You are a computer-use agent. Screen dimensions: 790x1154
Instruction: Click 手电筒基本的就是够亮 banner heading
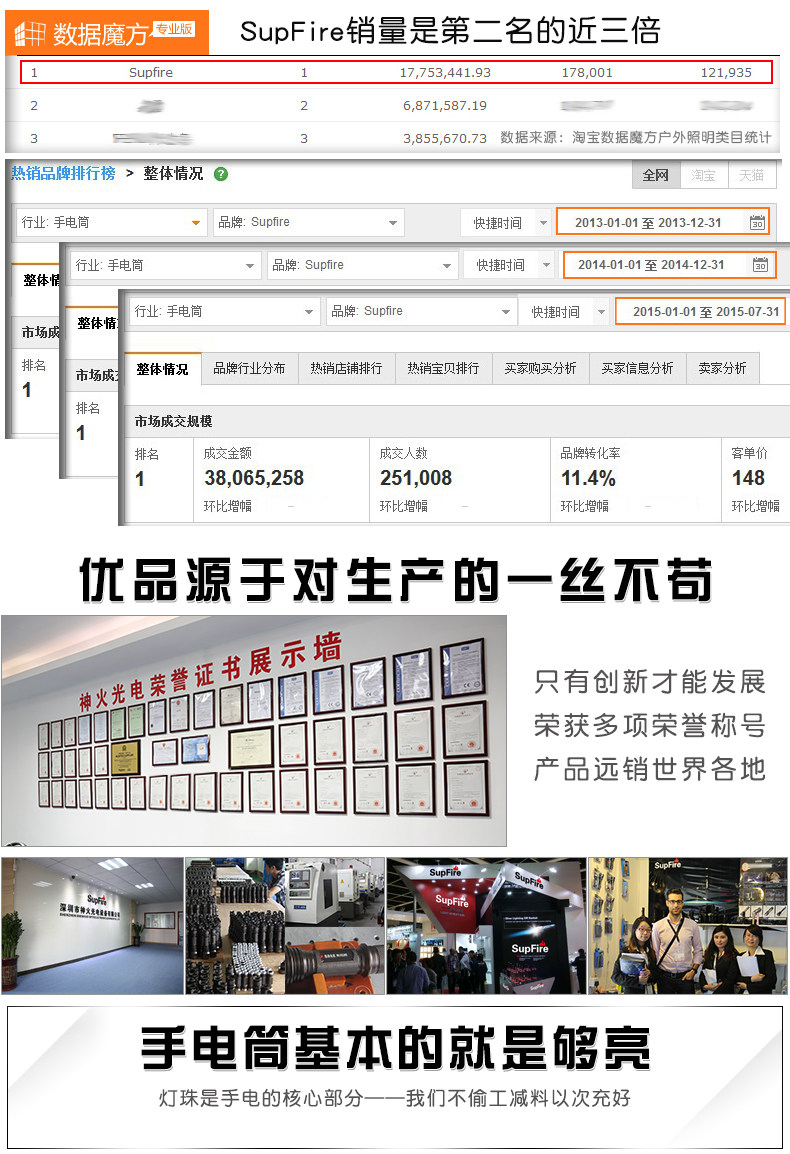point(395,1047)
